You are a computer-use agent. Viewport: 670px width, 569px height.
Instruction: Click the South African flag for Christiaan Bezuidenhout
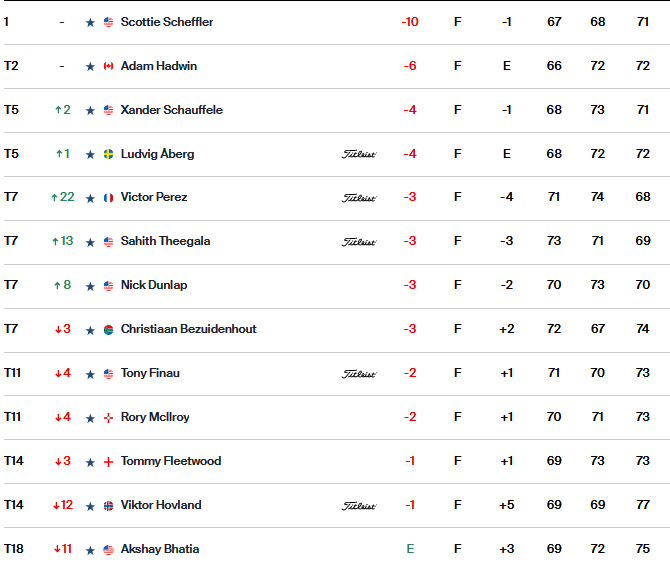(x=109, y=330)
